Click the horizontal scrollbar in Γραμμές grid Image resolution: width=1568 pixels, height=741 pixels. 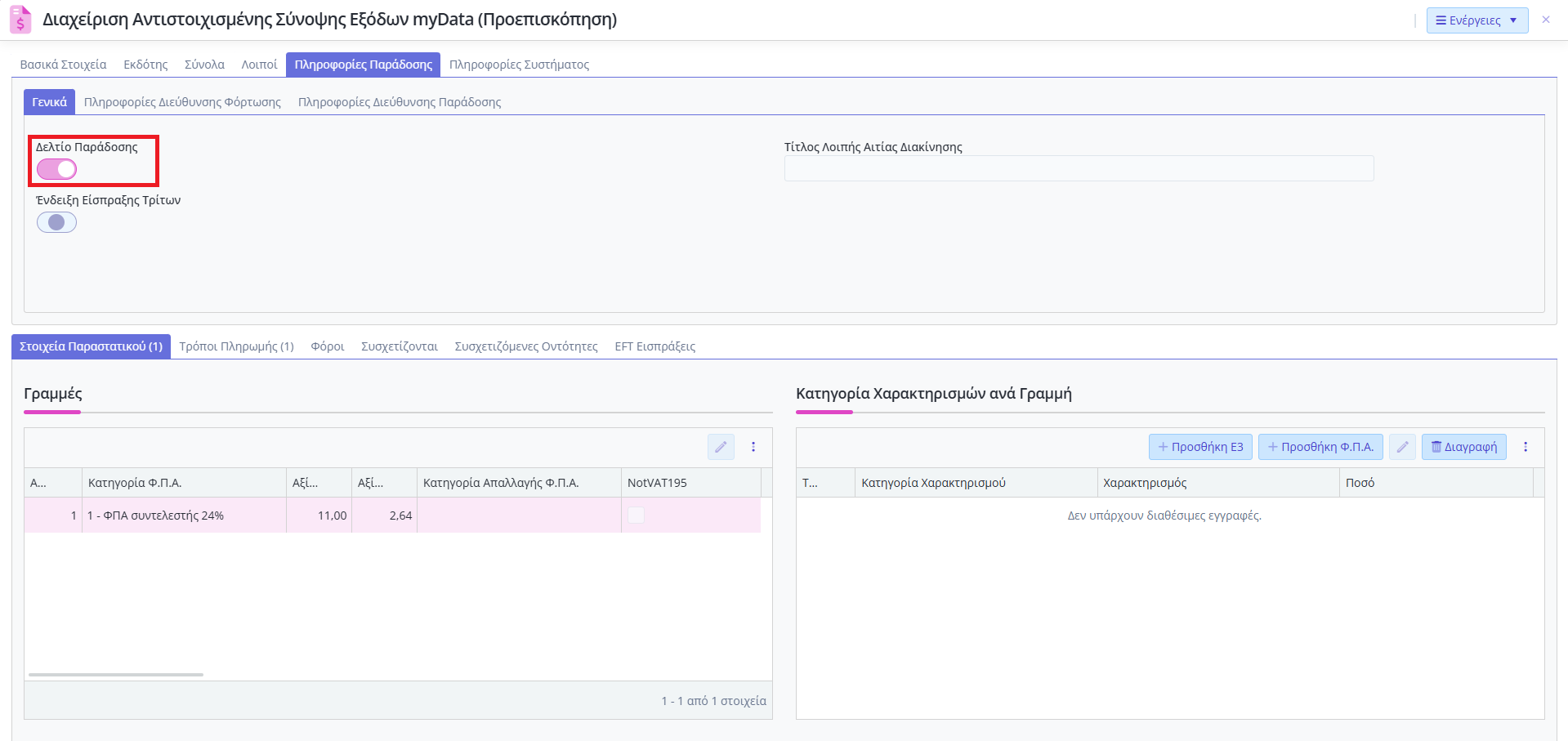116,675
